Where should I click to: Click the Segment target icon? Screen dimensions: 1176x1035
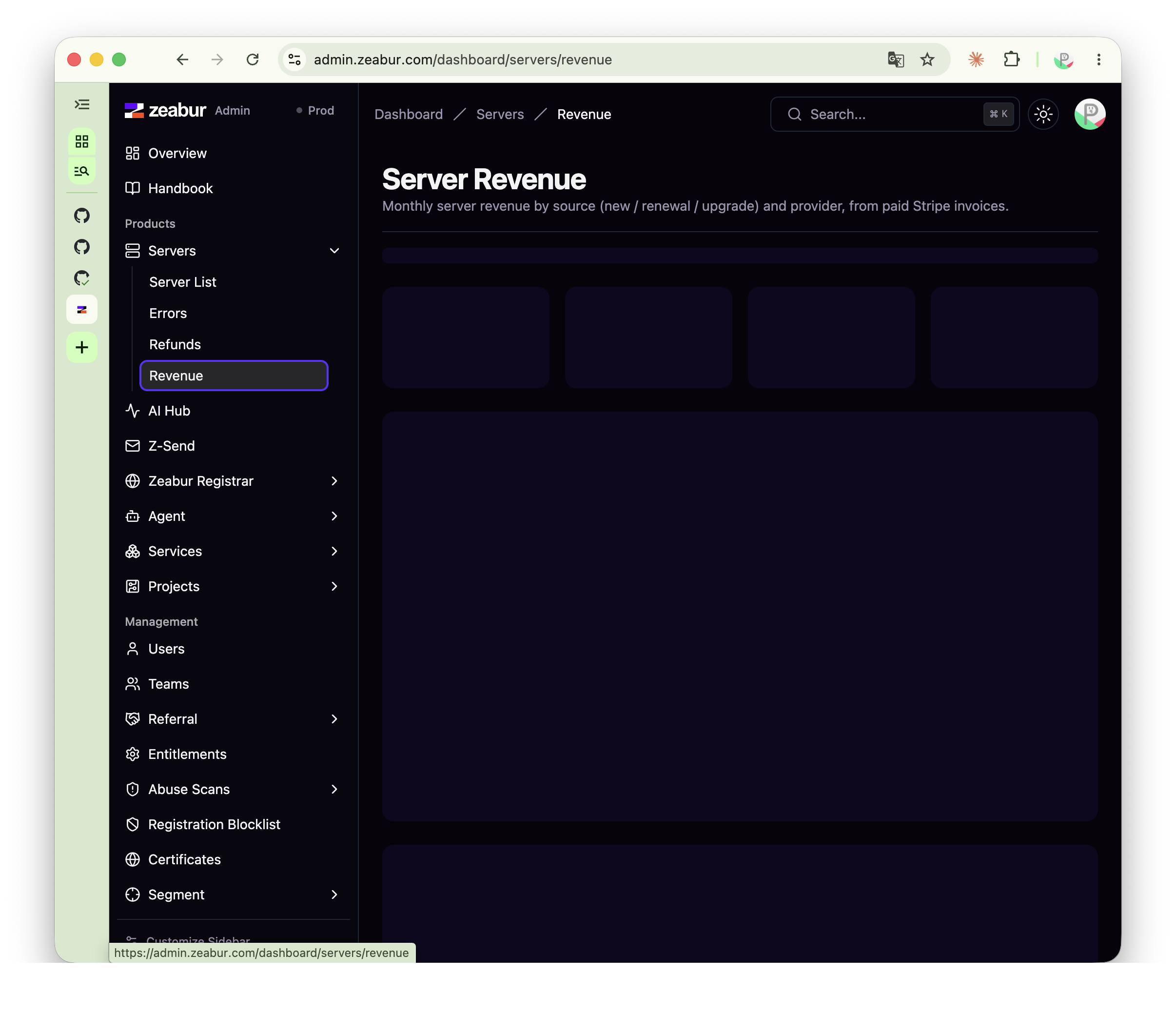coord(132,895)
